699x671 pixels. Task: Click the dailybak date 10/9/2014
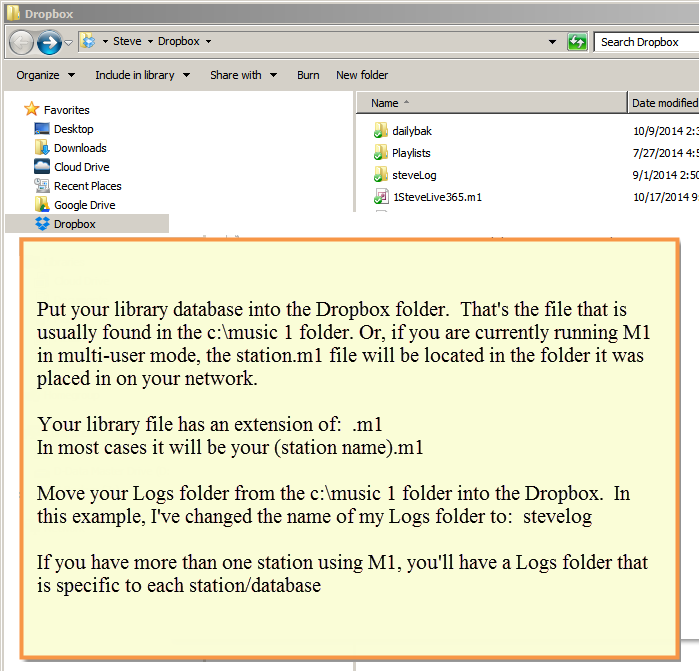tap(666, 131)
